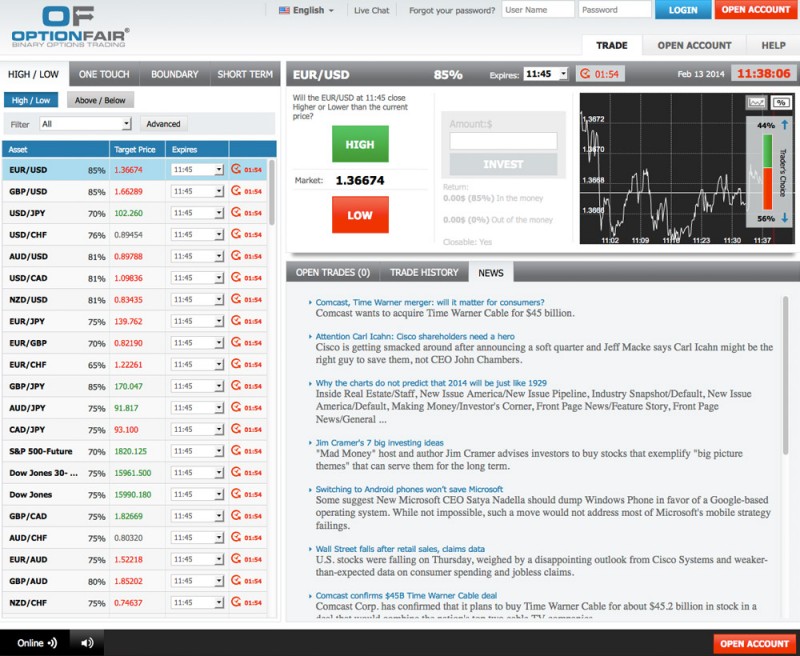Select the blue High / Low option type toggle

click(31, 100)
